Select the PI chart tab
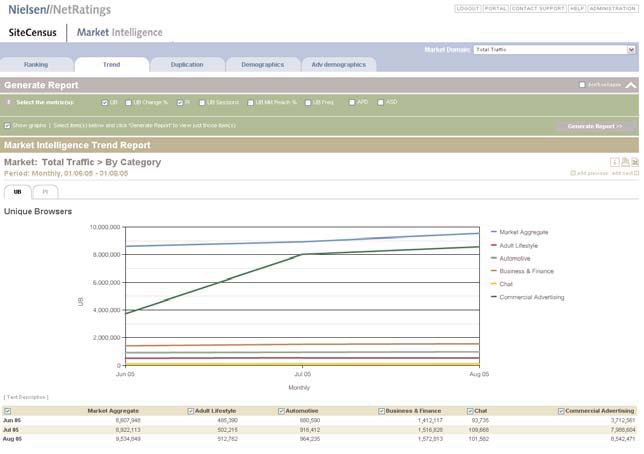 coord(45,191)
